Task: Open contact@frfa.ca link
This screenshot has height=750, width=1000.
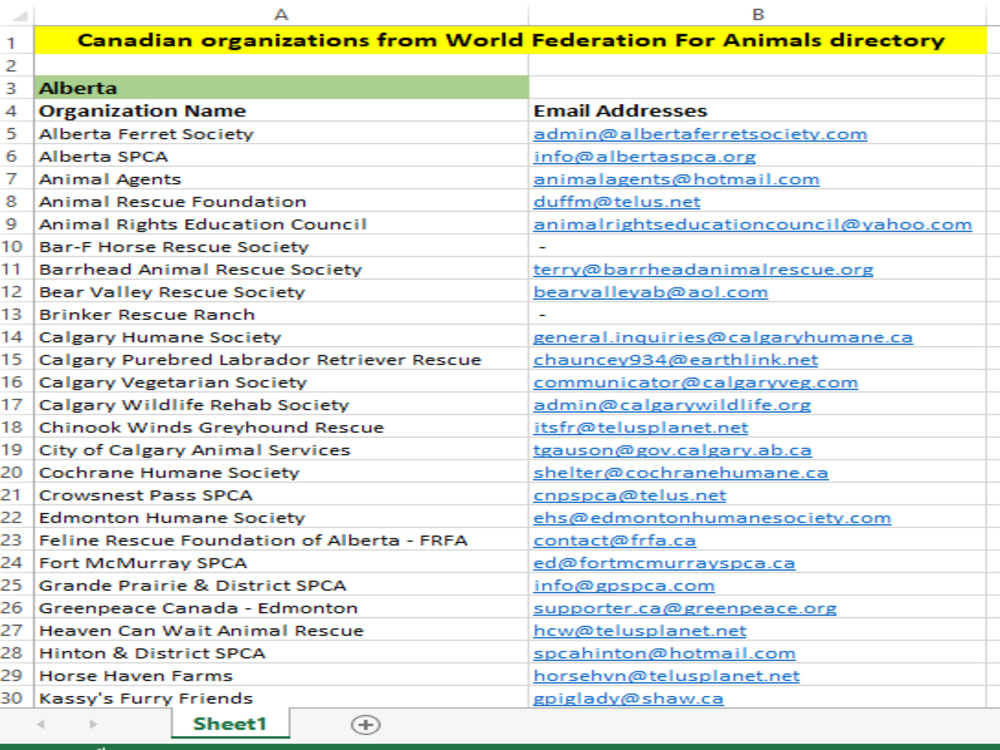Action: [x=614, y=540]
